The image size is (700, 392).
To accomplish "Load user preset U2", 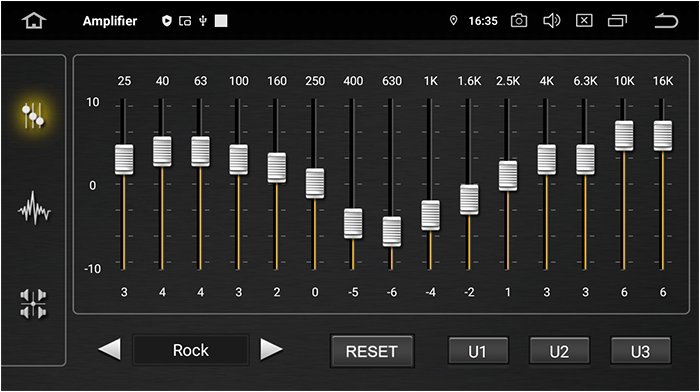I will tap(559, 351).
